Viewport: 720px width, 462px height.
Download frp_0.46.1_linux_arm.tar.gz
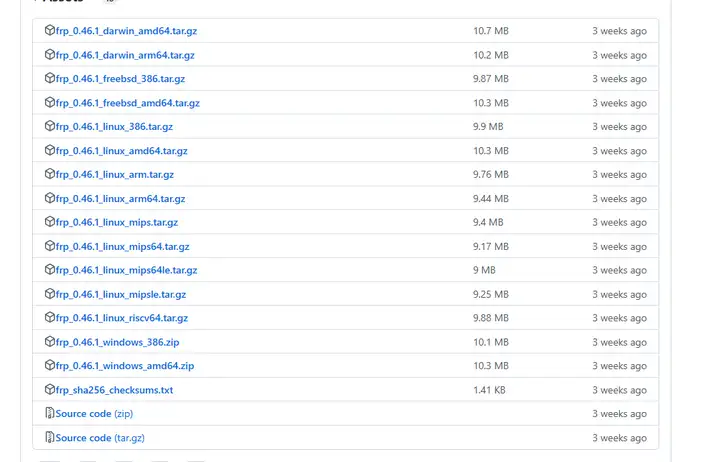[115, 175]
